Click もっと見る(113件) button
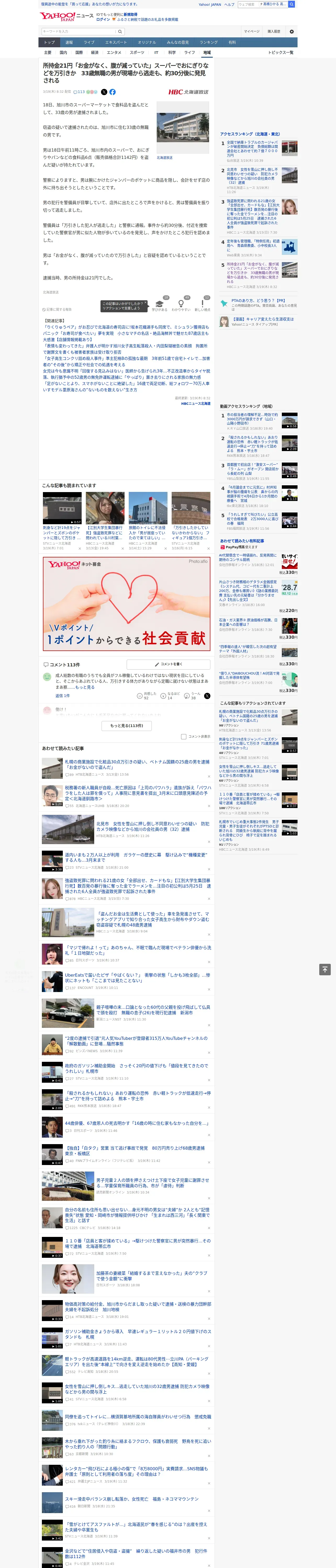Screen dimensions: 336x1568 click(127, 725)
